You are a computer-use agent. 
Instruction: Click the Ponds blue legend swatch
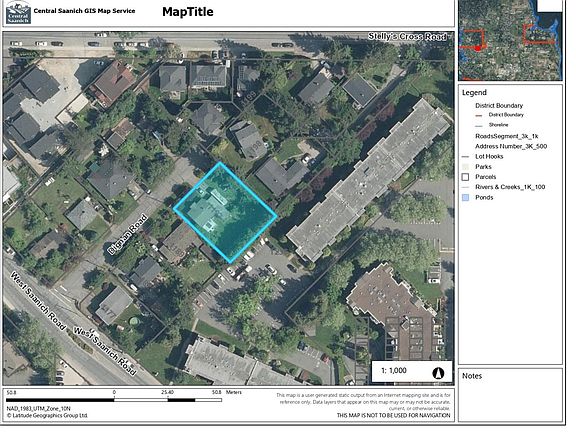coord(465,198)
